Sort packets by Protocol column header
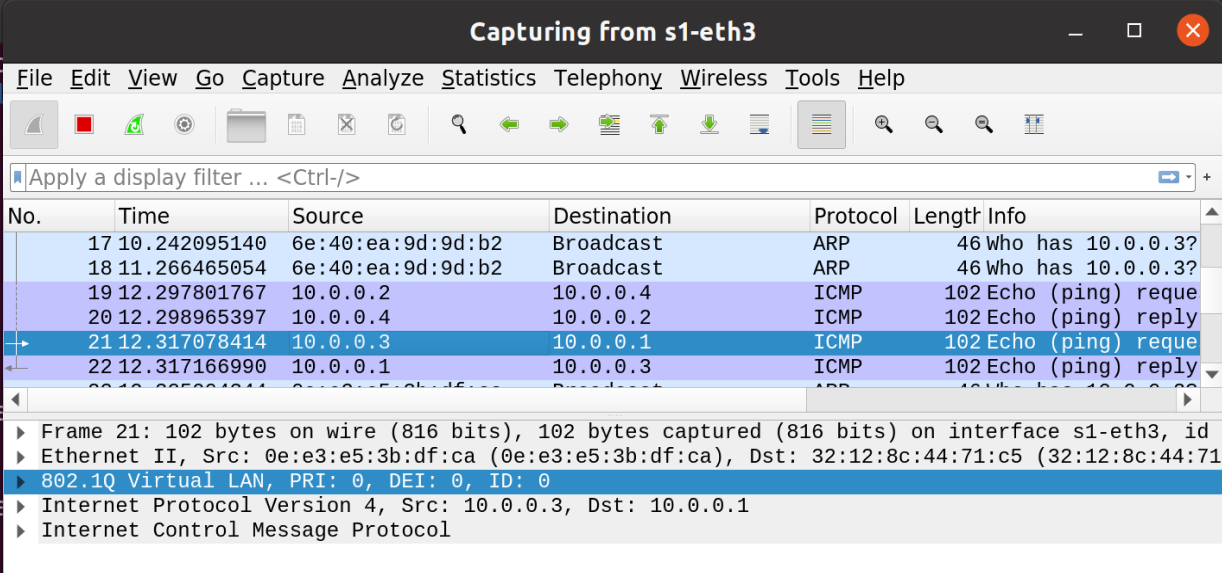Screen dimensions: 1222x573 [855, 216]
